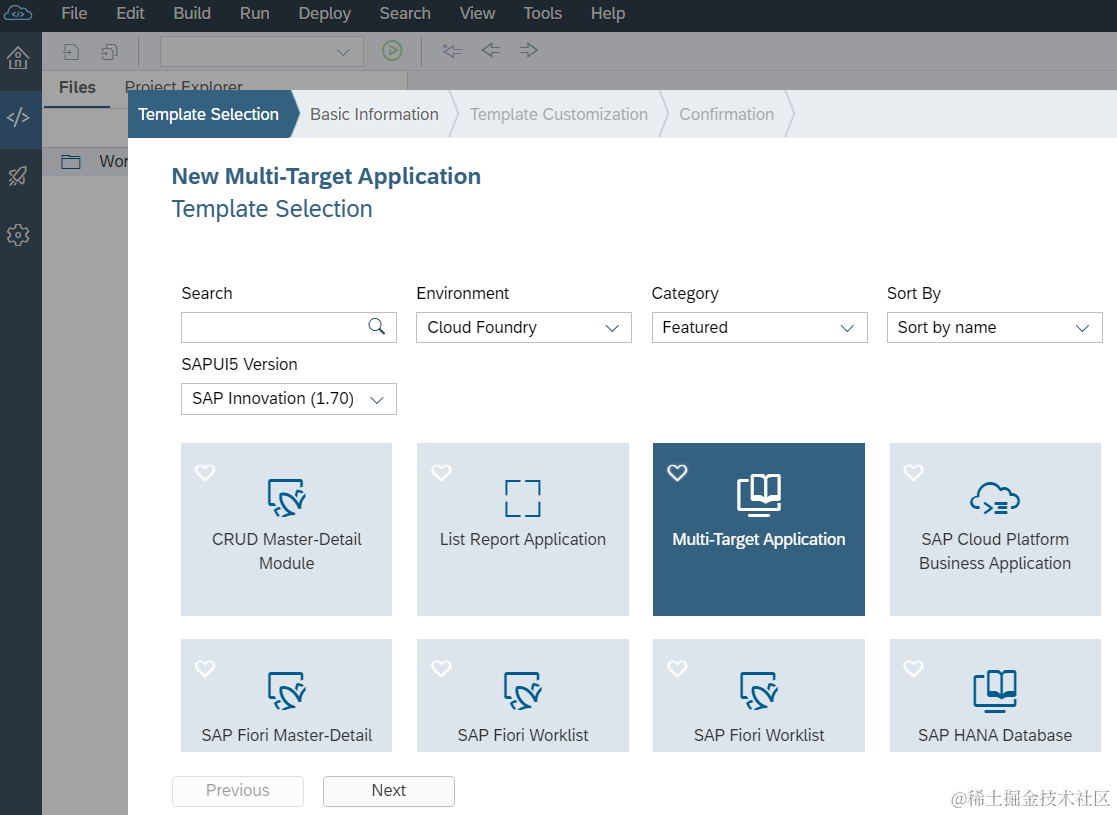Screen dimensions: 1117x815
Task: Click the List Report Application bracket icon
Action: click(x=523, y=498)
